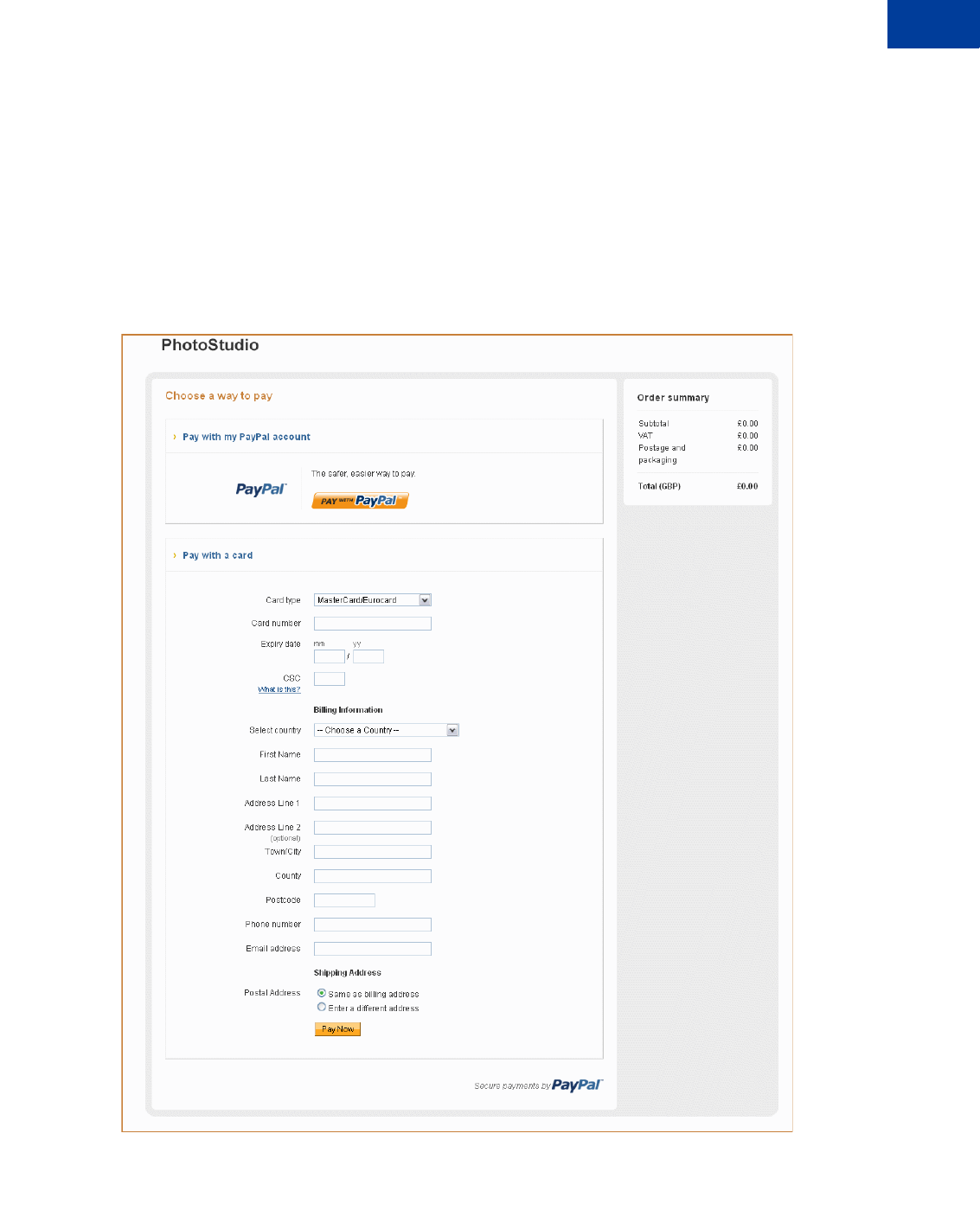Click the PhotoStudio title text
Screen dimensions: 980x1223
tap(210, 345)
